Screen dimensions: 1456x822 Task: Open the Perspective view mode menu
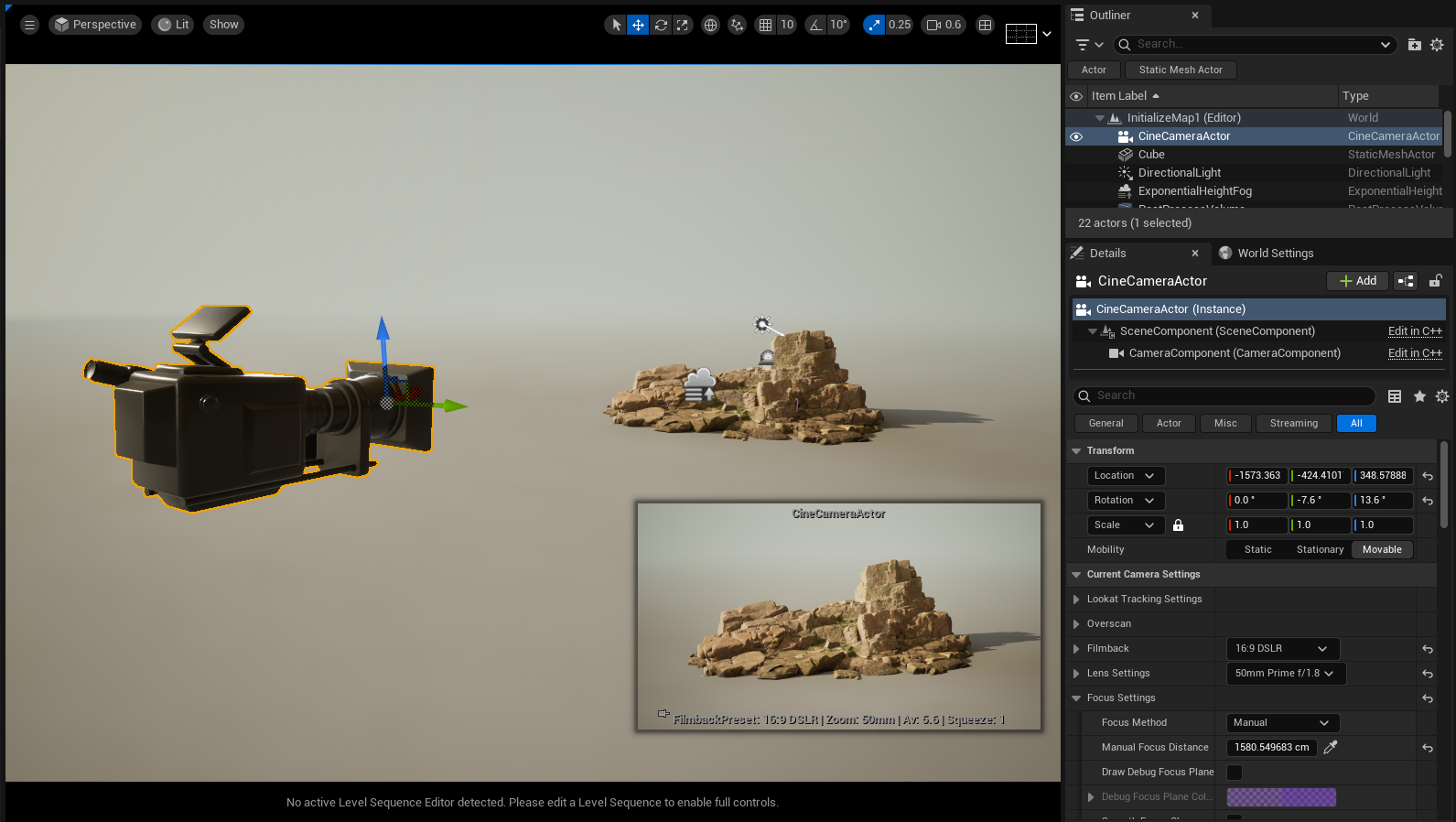(95, 25)
